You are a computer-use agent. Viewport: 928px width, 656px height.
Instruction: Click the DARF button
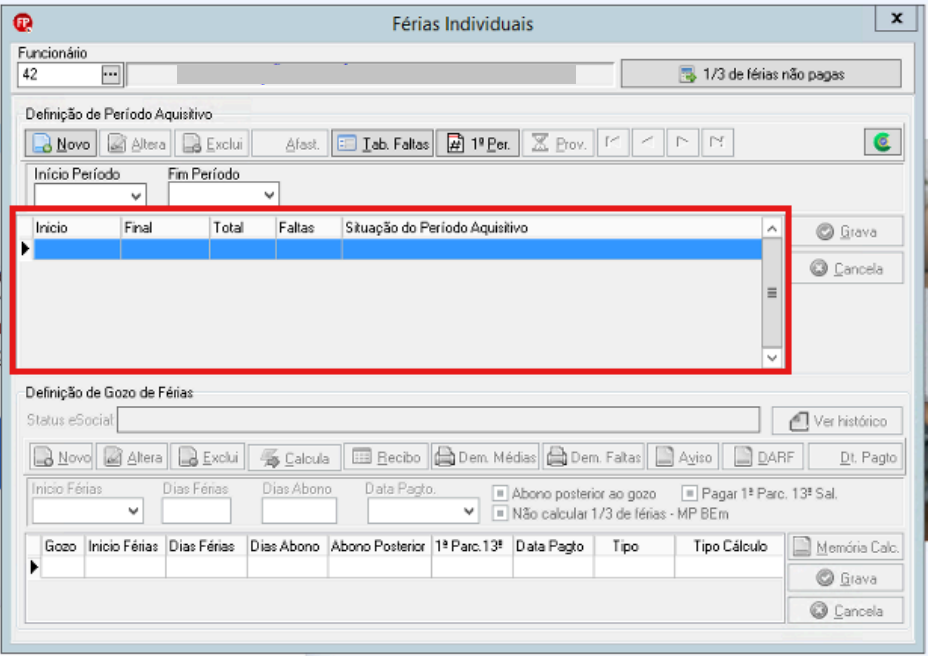(x=763, y=457)
